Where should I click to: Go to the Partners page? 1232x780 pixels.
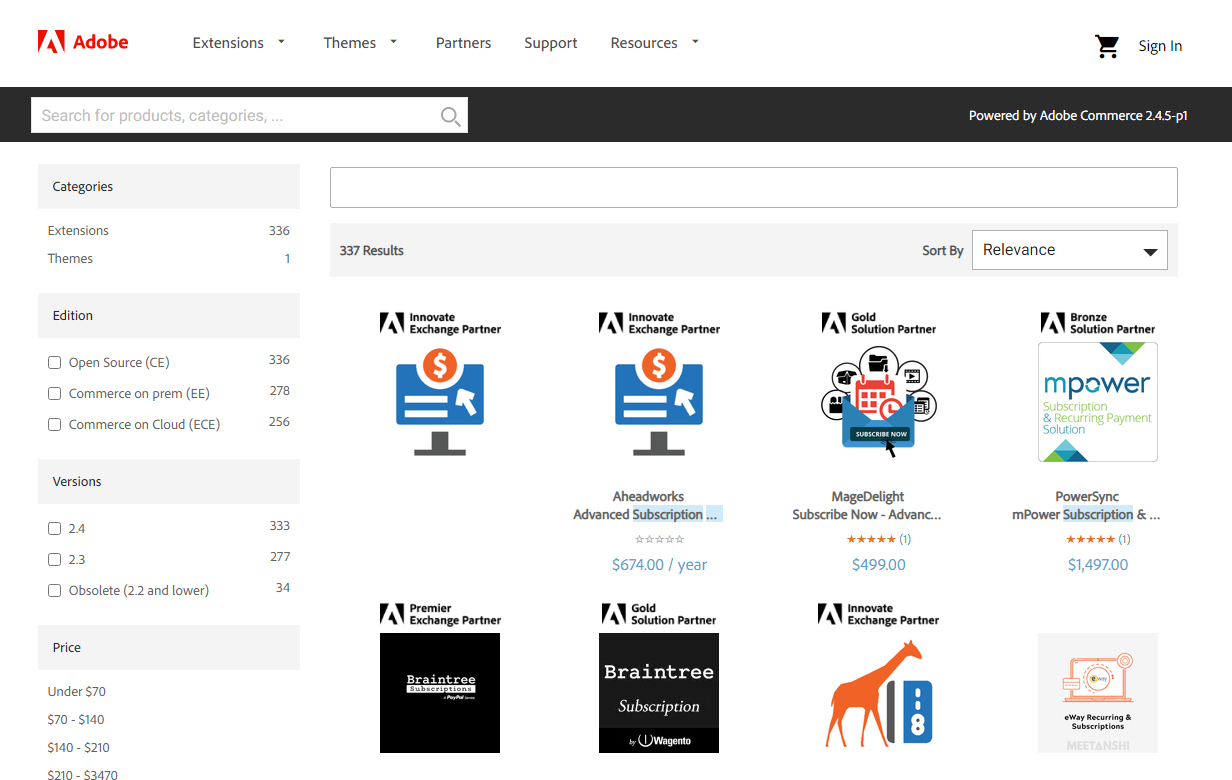463,43
